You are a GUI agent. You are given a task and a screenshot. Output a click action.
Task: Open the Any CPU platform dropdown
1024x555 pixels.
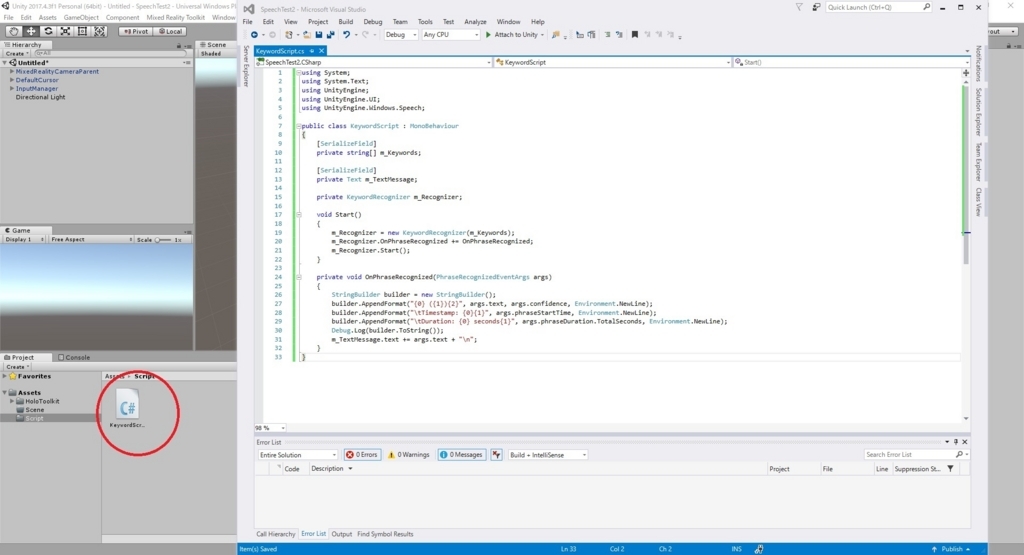coord(451,35)
